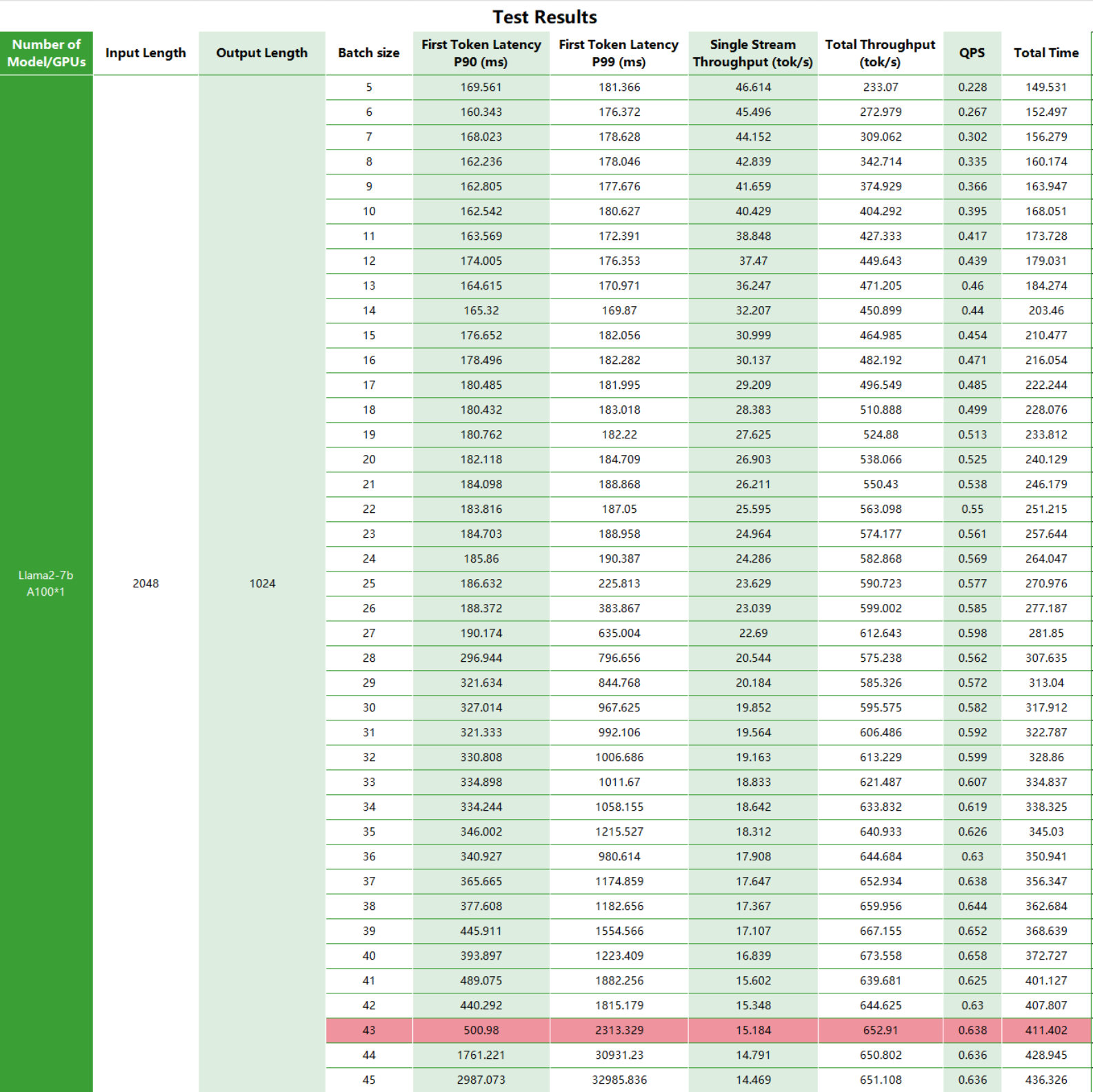Image resolution: width=1093 pixels, height=1092 pixels.
Task: Select highlighted P90 latency "500.98"
Action: pos(481,1031)
